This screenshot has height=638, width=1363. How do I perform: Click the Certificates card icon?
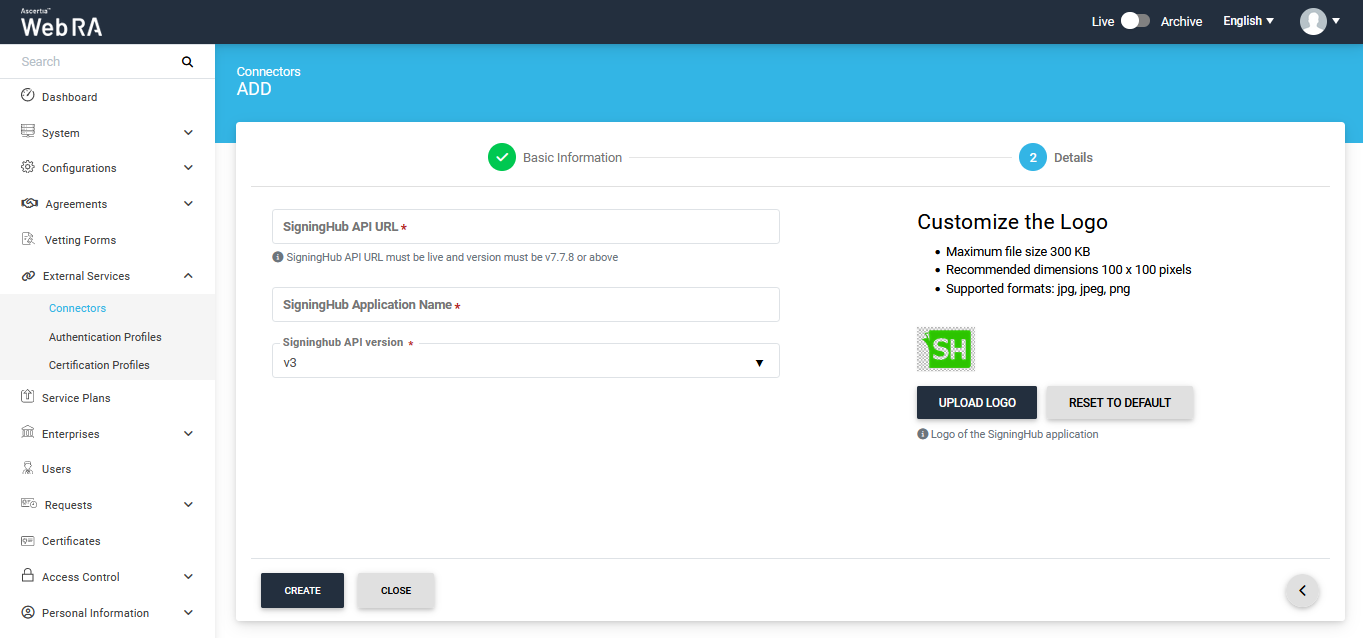coord(28,540)
